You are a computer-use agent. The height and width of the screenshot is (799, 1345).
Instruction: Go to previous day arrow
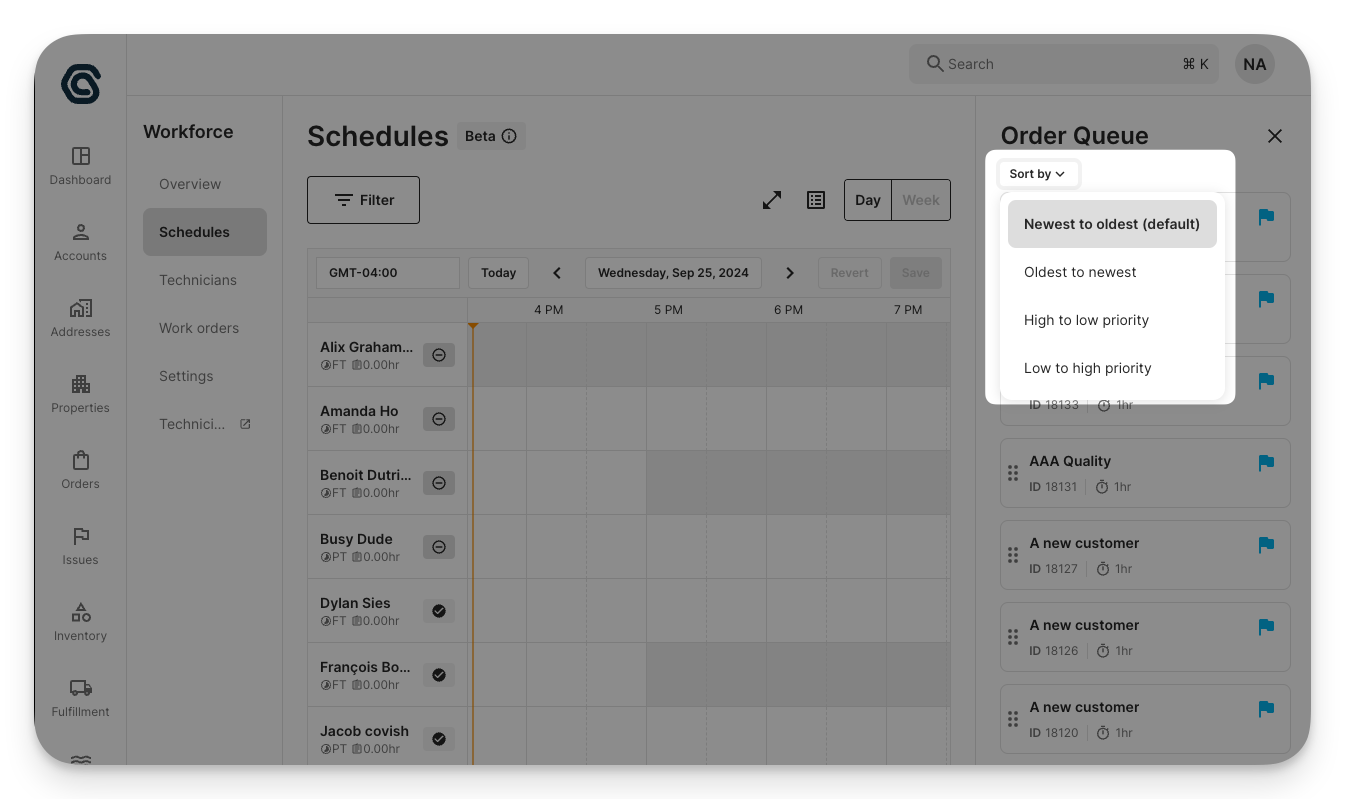[557, 273]
